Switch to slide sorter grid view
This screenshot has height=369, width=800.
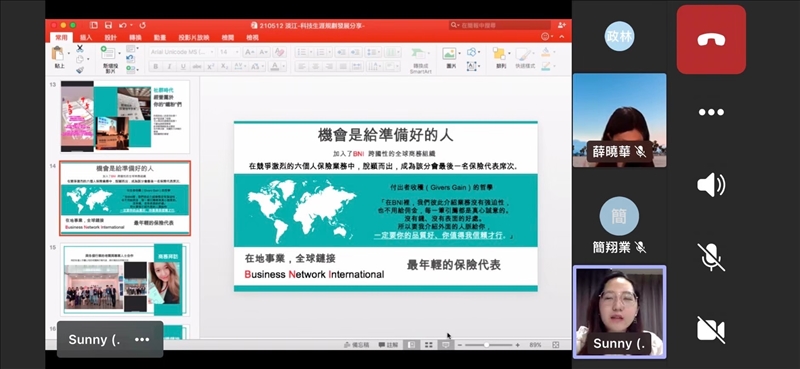[x=429, y=345]
